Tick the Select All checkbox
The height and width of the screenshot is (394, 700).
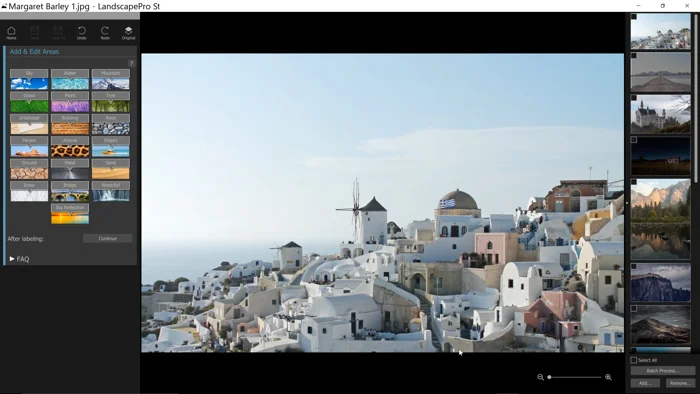[x=633, y=360]
